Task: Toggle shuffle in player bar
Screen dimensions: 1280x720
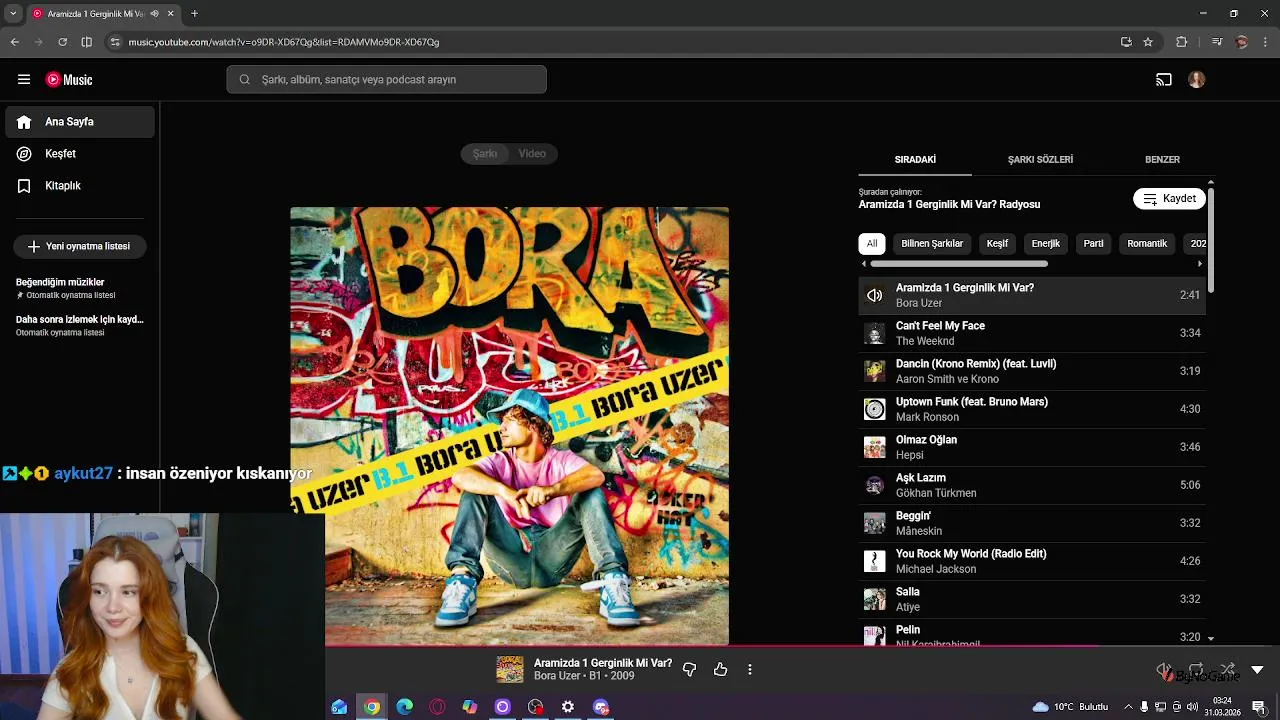Action: point(1228,669)
